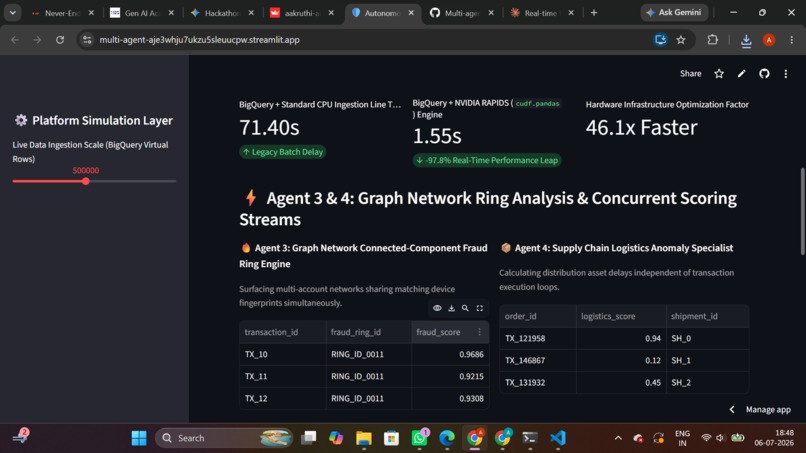806x453 pixels.
Task: Download the fraud ring table as CSV
Action: coord(451,308)
